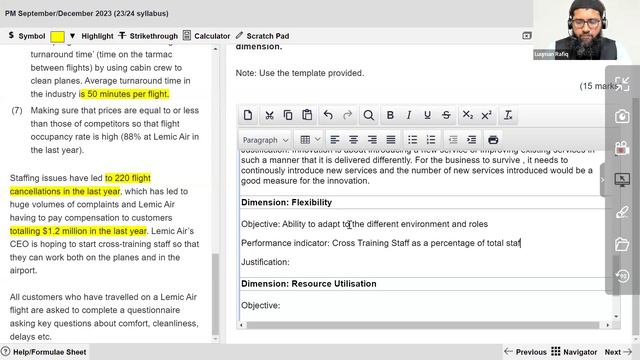Toggle underline formatting
This screenshot has height=360, width=640.
coord(427,116)
